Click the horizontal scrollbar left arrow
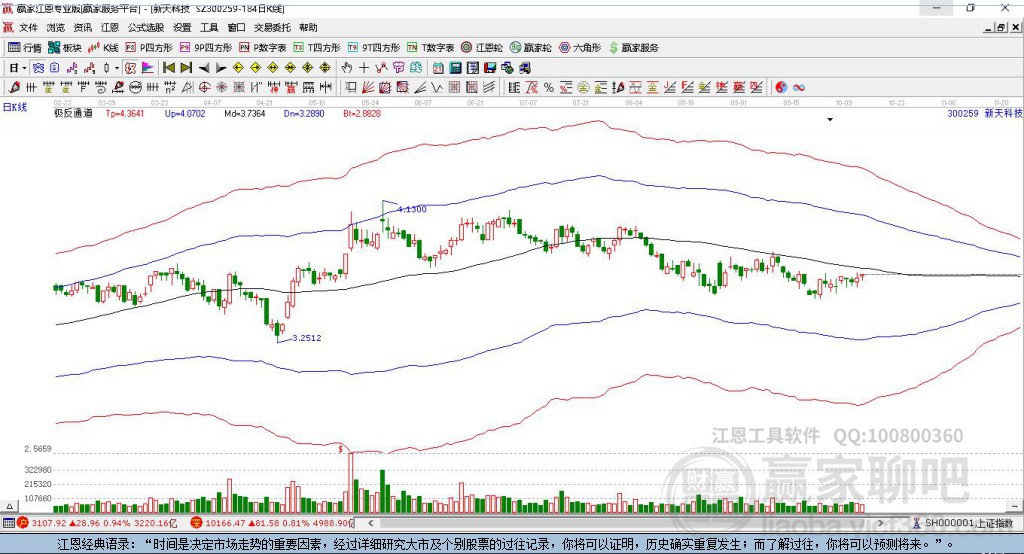The height and width of the screenshot is (554, 1024). point(370,523)
